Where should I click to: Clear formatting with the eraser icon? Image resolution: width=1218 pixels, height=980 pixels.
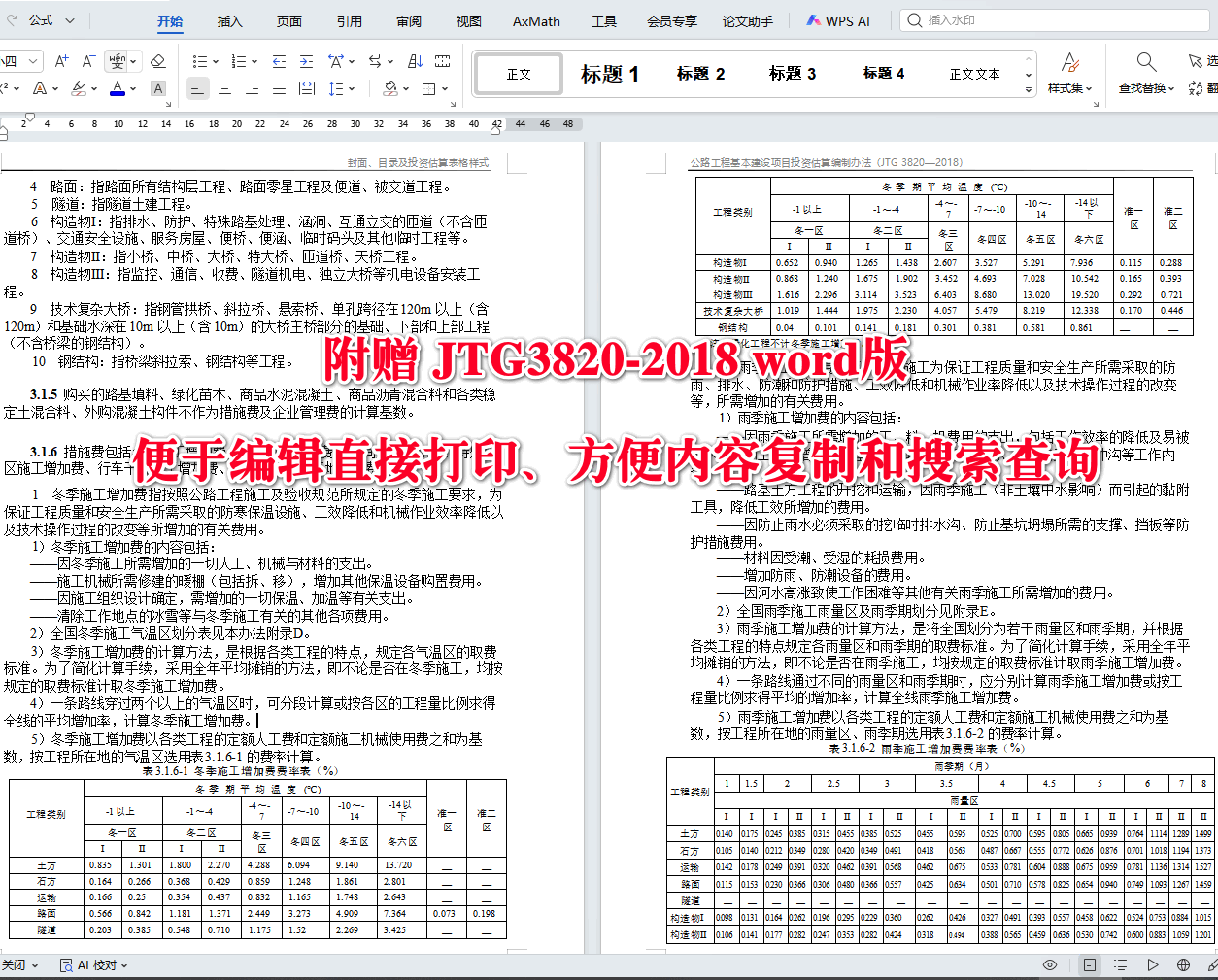pos(158,61)
